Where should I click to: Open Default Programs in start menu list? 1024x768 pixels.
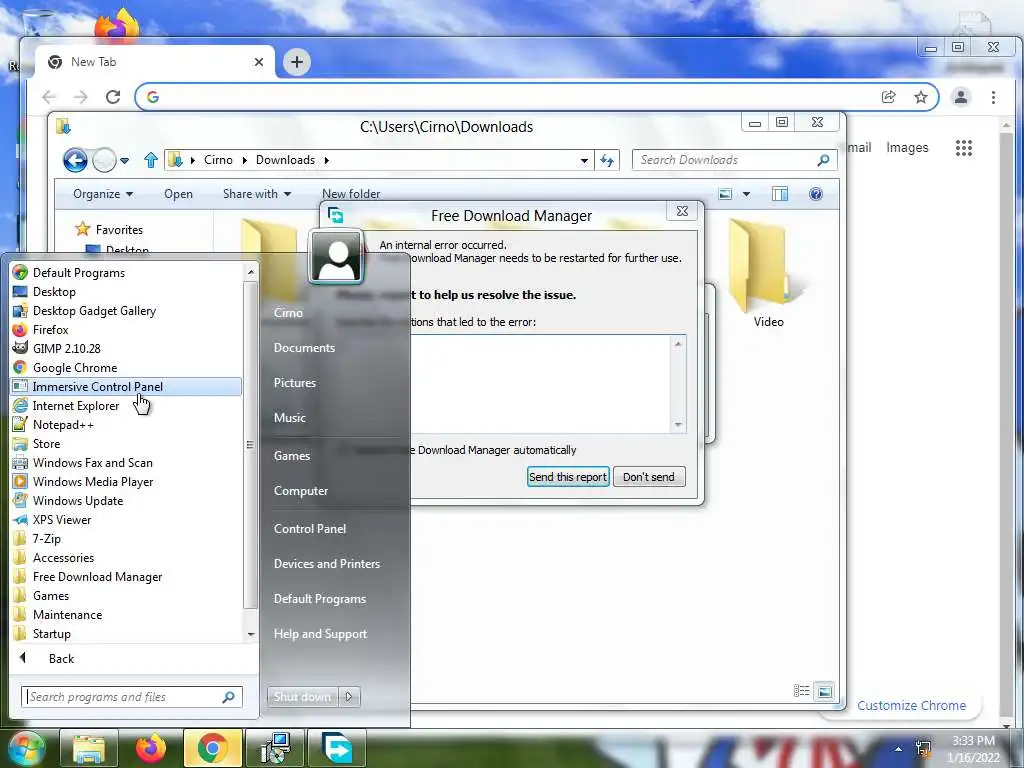(x=78, y=273)
